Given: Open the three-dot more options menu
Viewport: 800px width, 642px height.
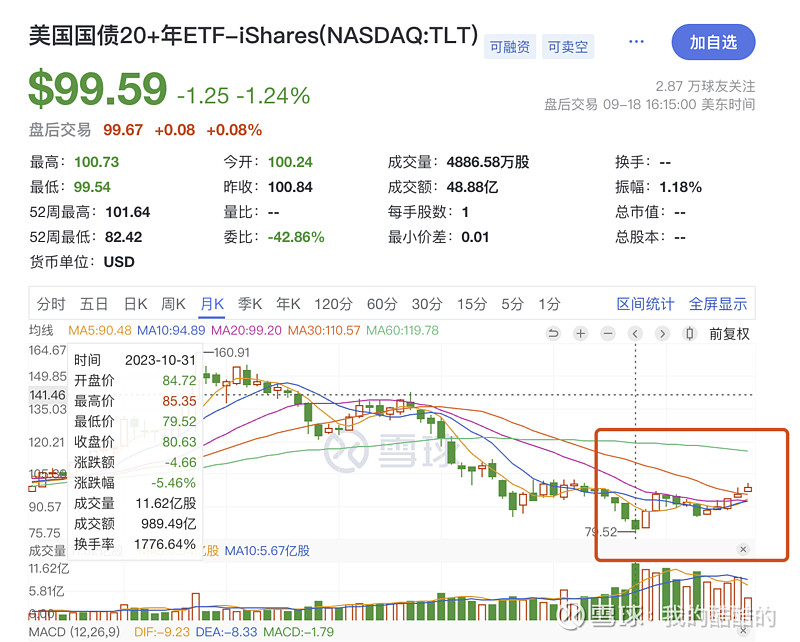Looking at the screenshot, I should click(x=636, y=42).
